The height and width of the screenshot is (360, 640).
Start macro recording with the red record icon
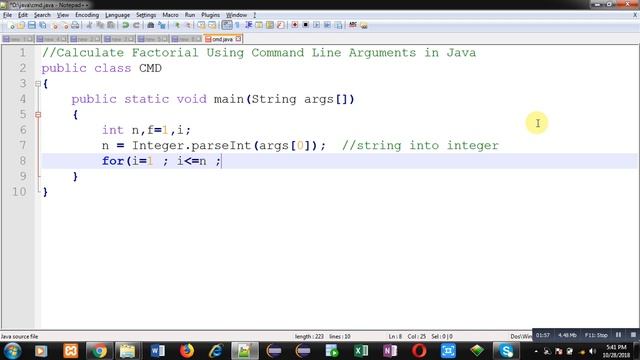click(x=295, y=25)
